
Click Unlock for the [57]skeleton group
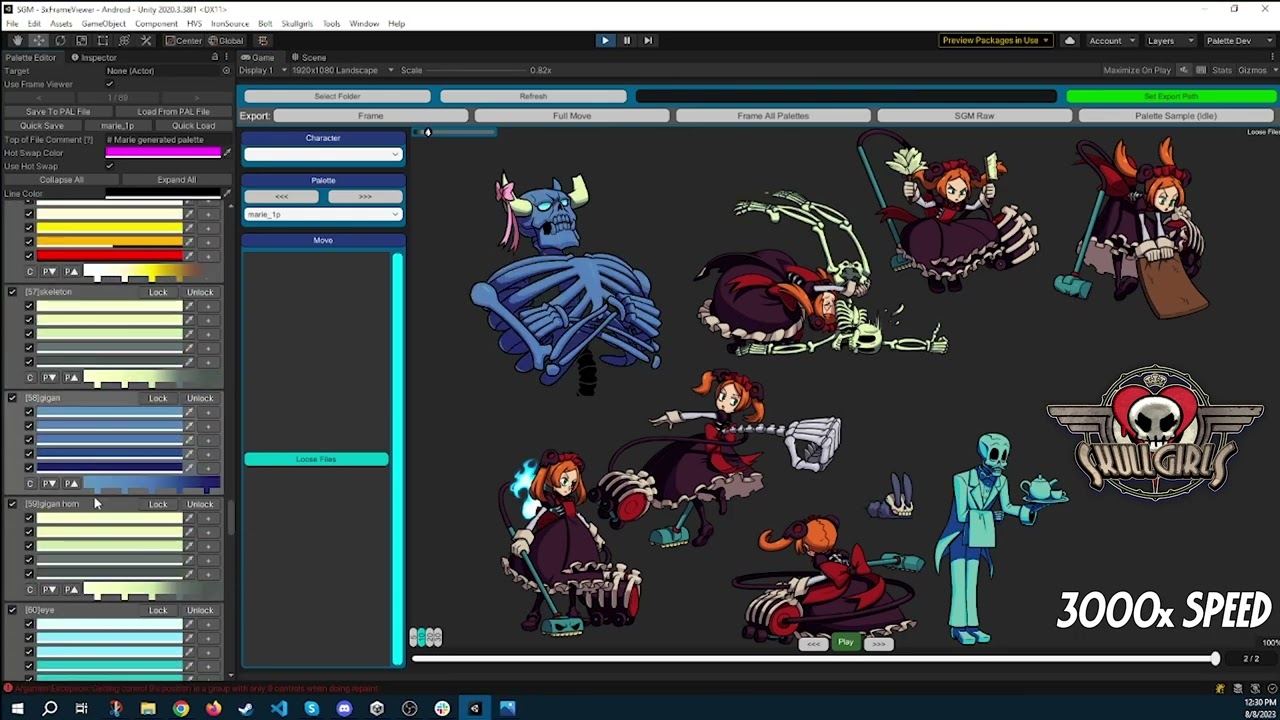tap(200, 292)
